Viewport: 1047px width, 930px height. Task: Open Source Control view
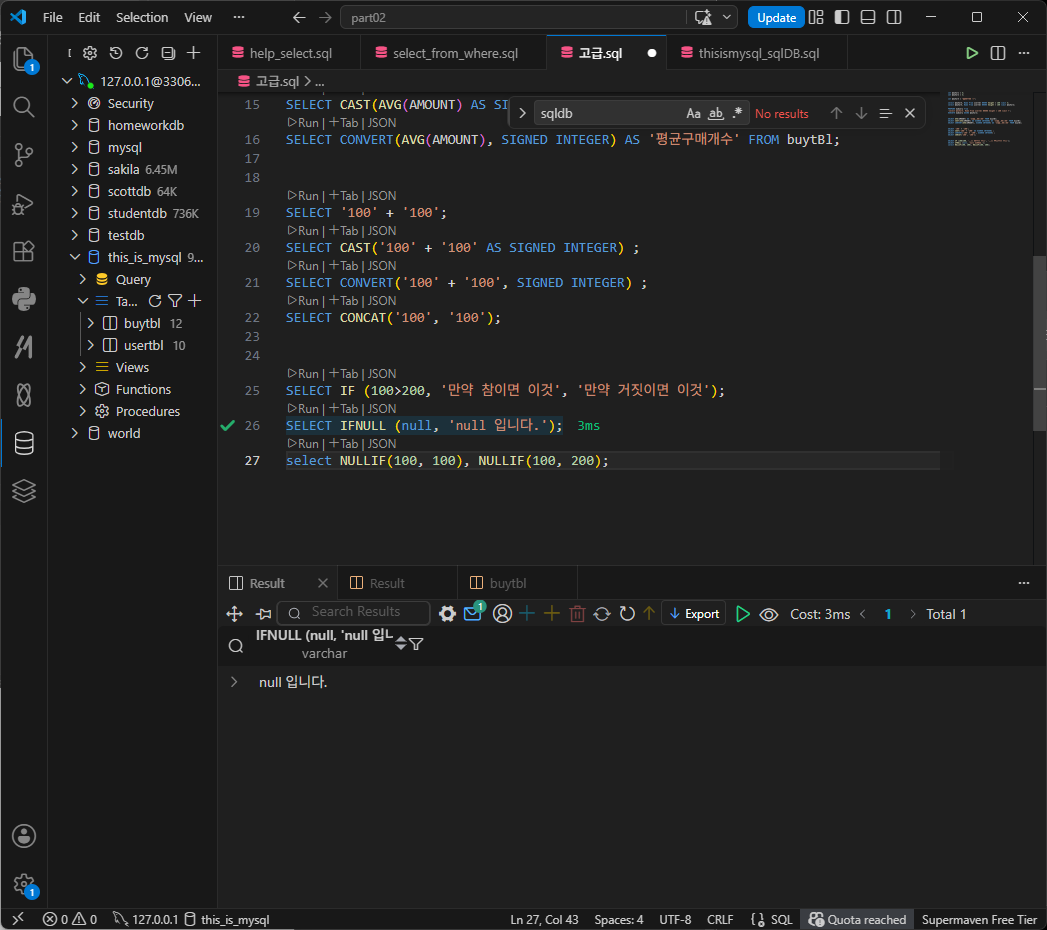[24, 155]
